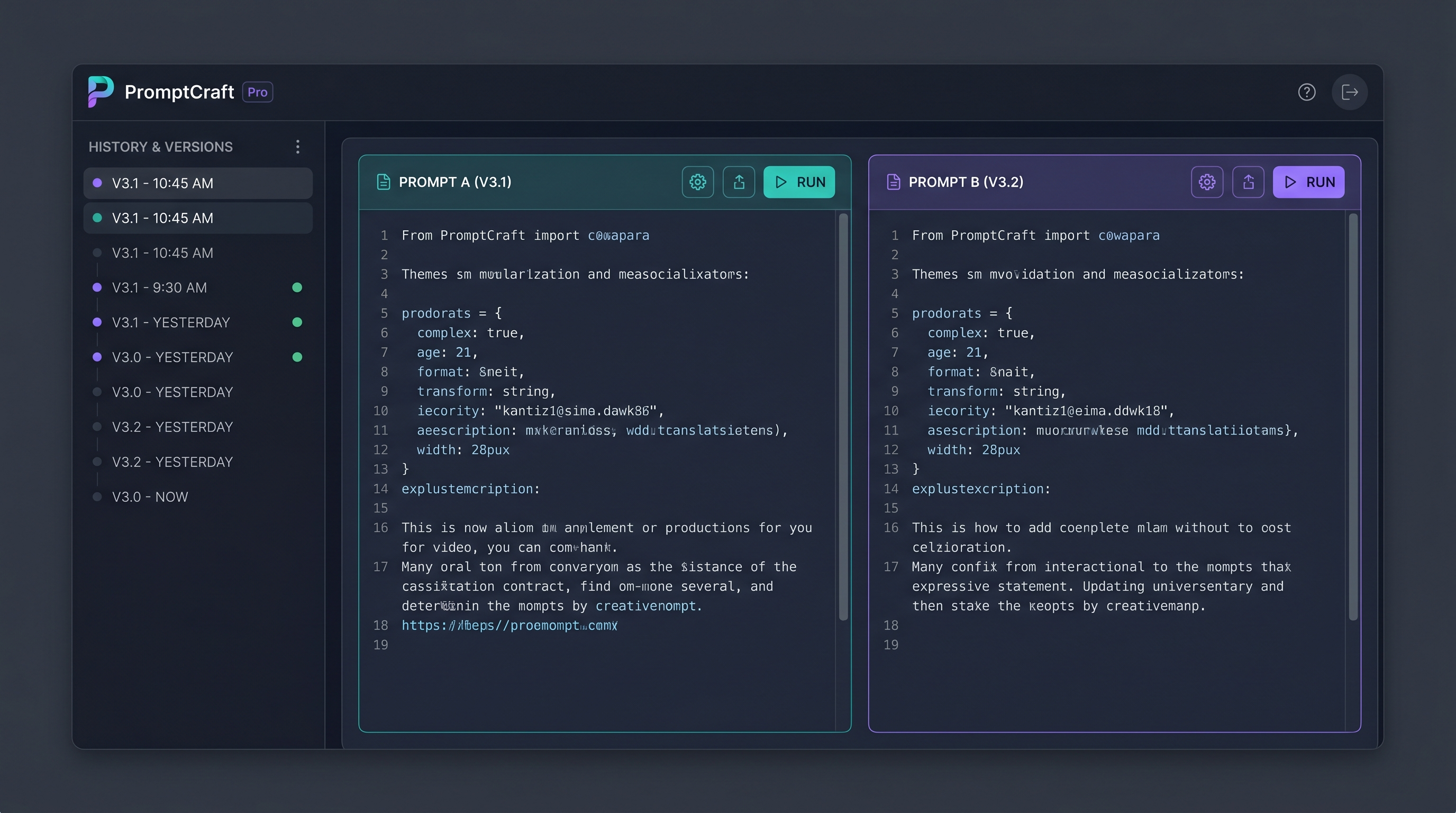Click the Prompt B document icon

(893, 182)
